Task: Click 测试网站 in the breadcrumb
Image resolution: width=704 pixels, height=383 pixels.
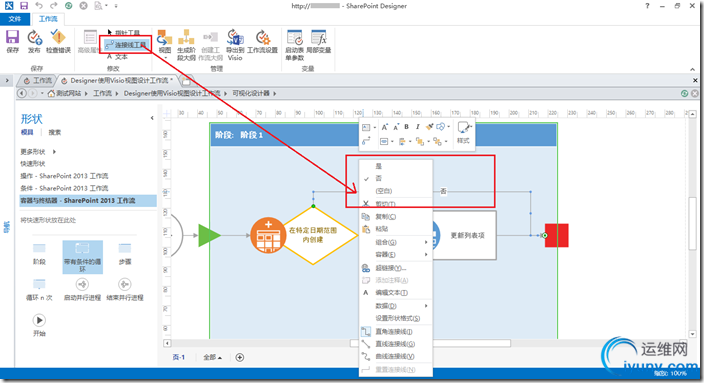Action: click(x=68, y=93)
